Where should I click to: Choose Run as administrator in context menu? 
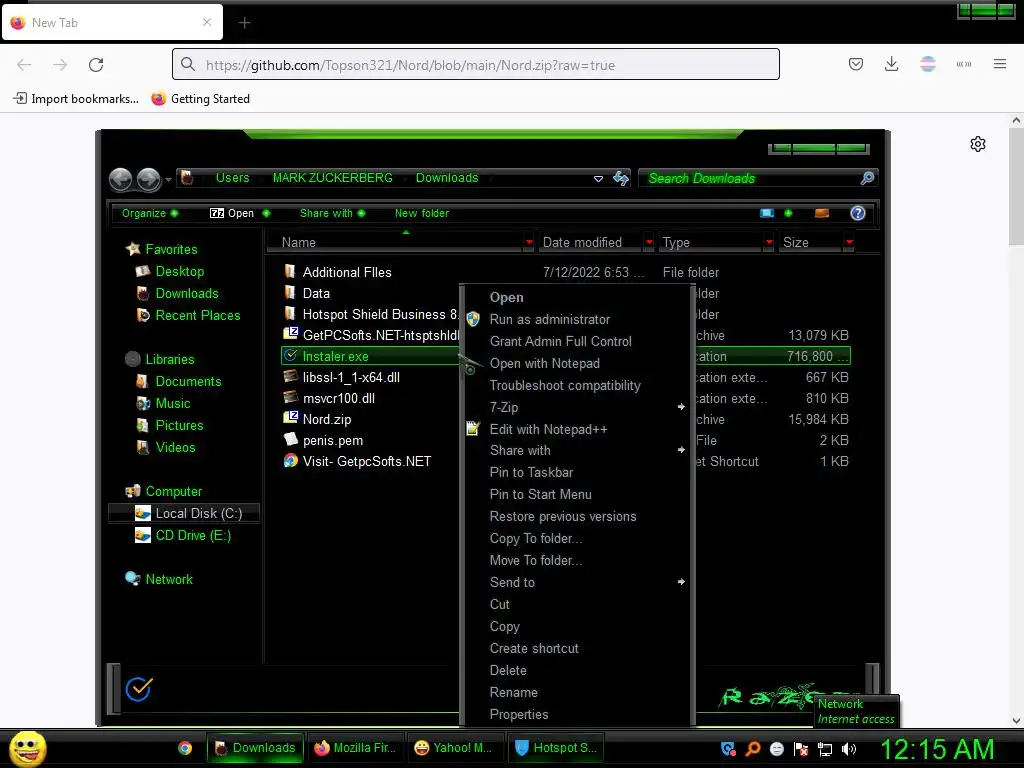tap(550, 319)
